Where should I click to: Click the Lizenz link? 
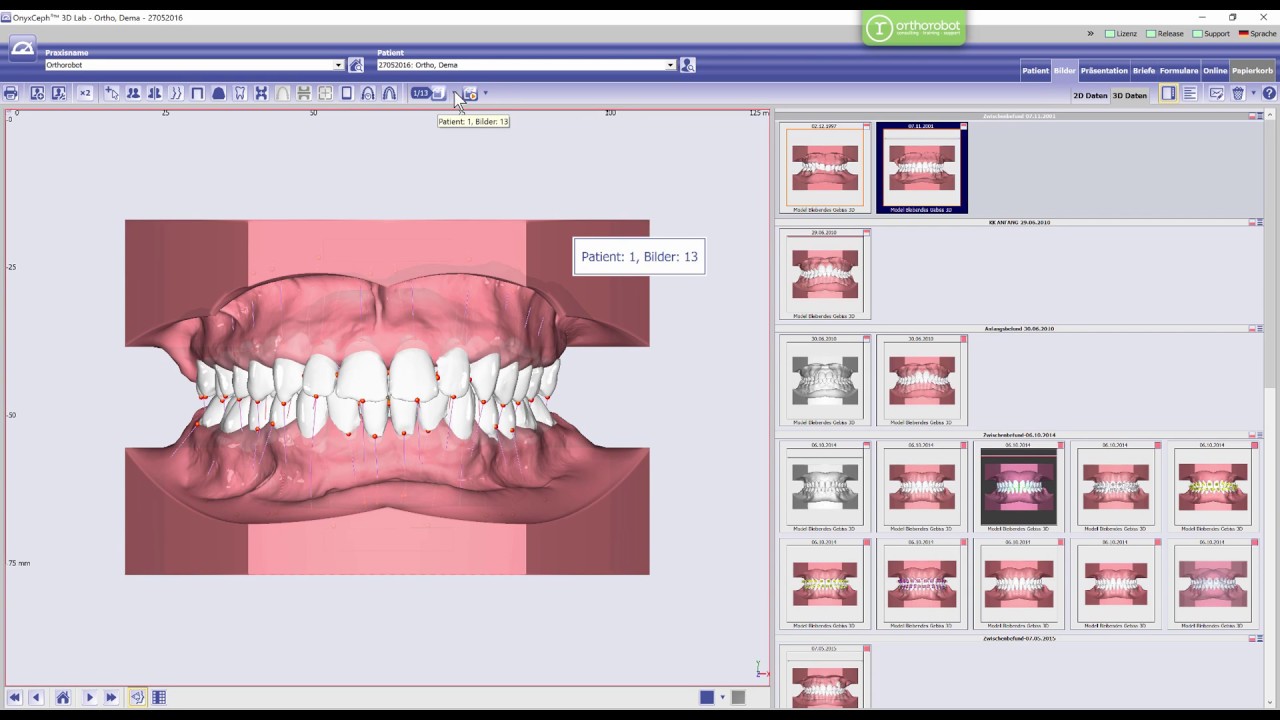tap(1121, 33)
